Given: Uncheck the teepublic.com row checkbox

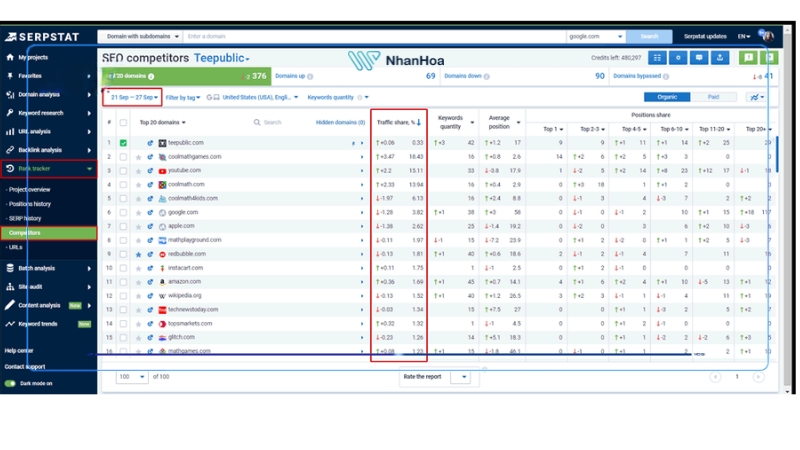Looking at the screenshot, I should (x=123, y=143).
